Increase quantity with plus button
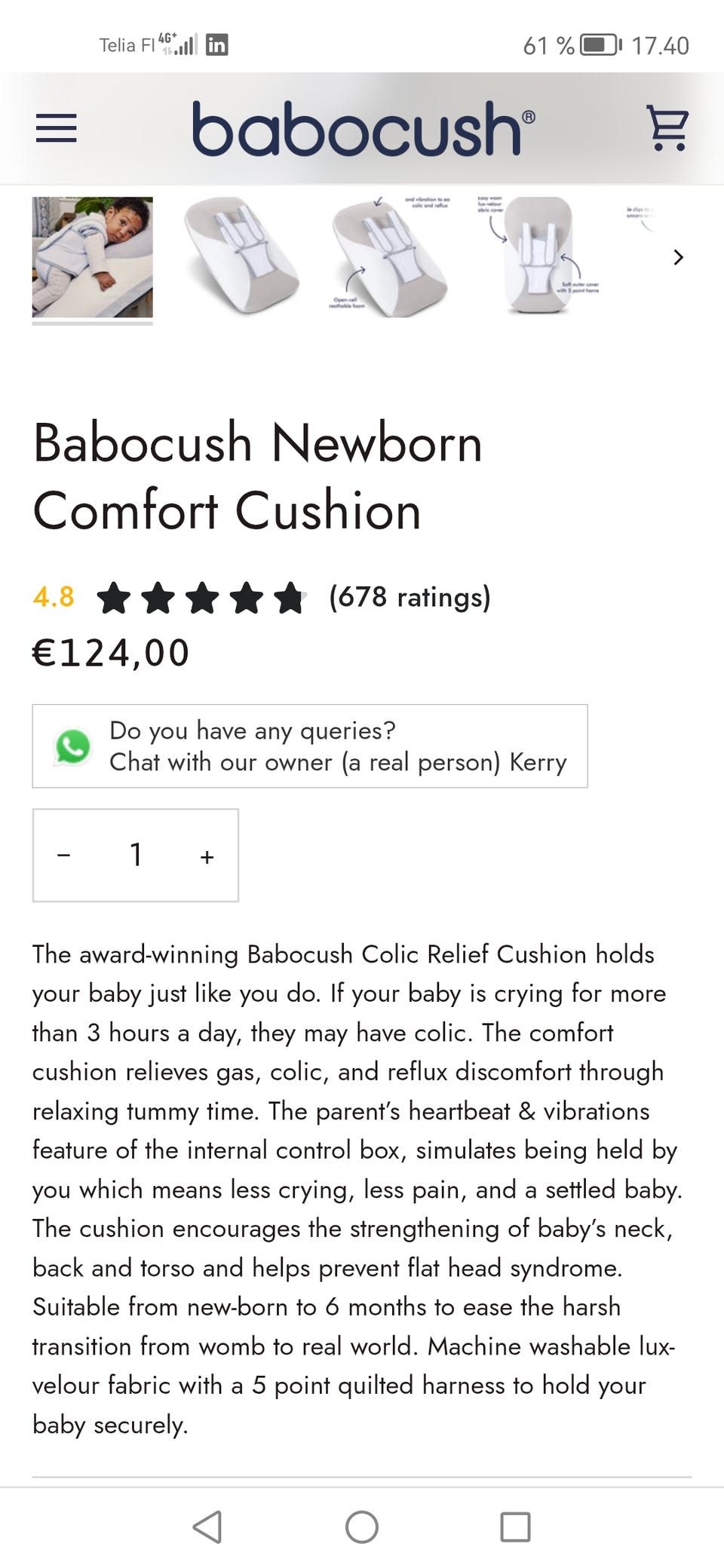724x1568 pixels. [x=207, y=856]
